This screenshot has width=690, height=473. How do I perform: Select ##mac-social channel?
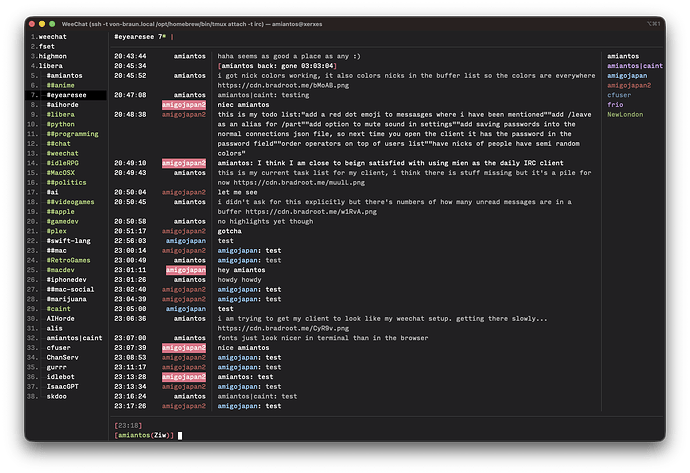70,289
